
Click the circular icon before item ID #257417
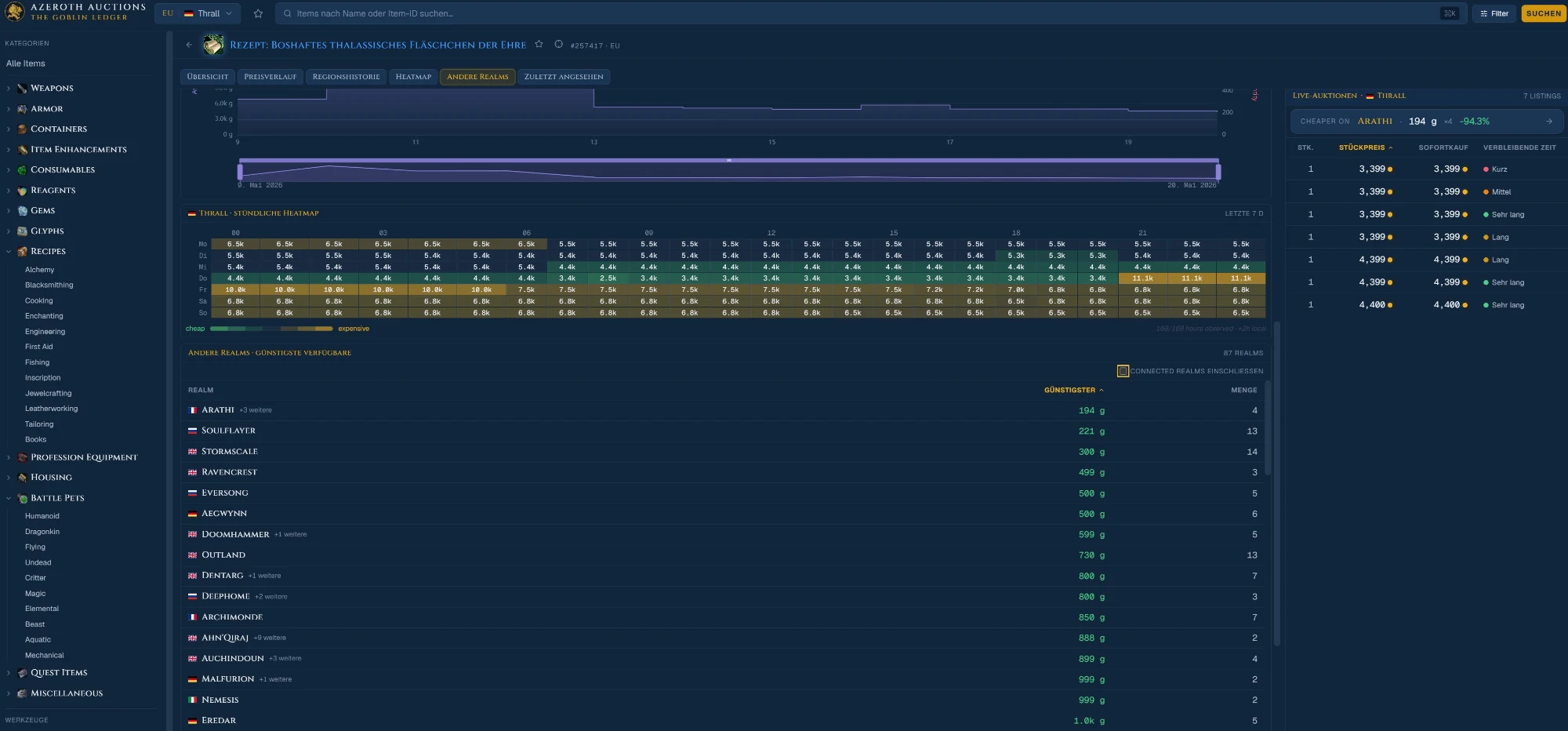pos(558,44)
